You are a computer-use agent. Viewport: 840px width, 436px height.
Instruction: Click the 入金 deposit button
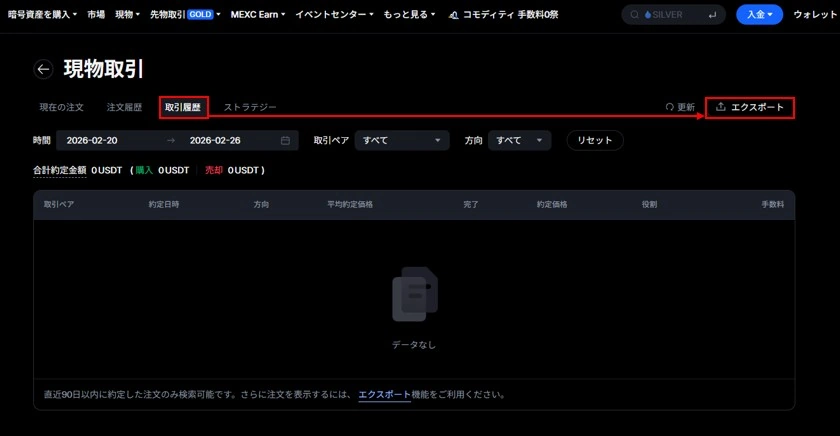(x=760, y=14)
